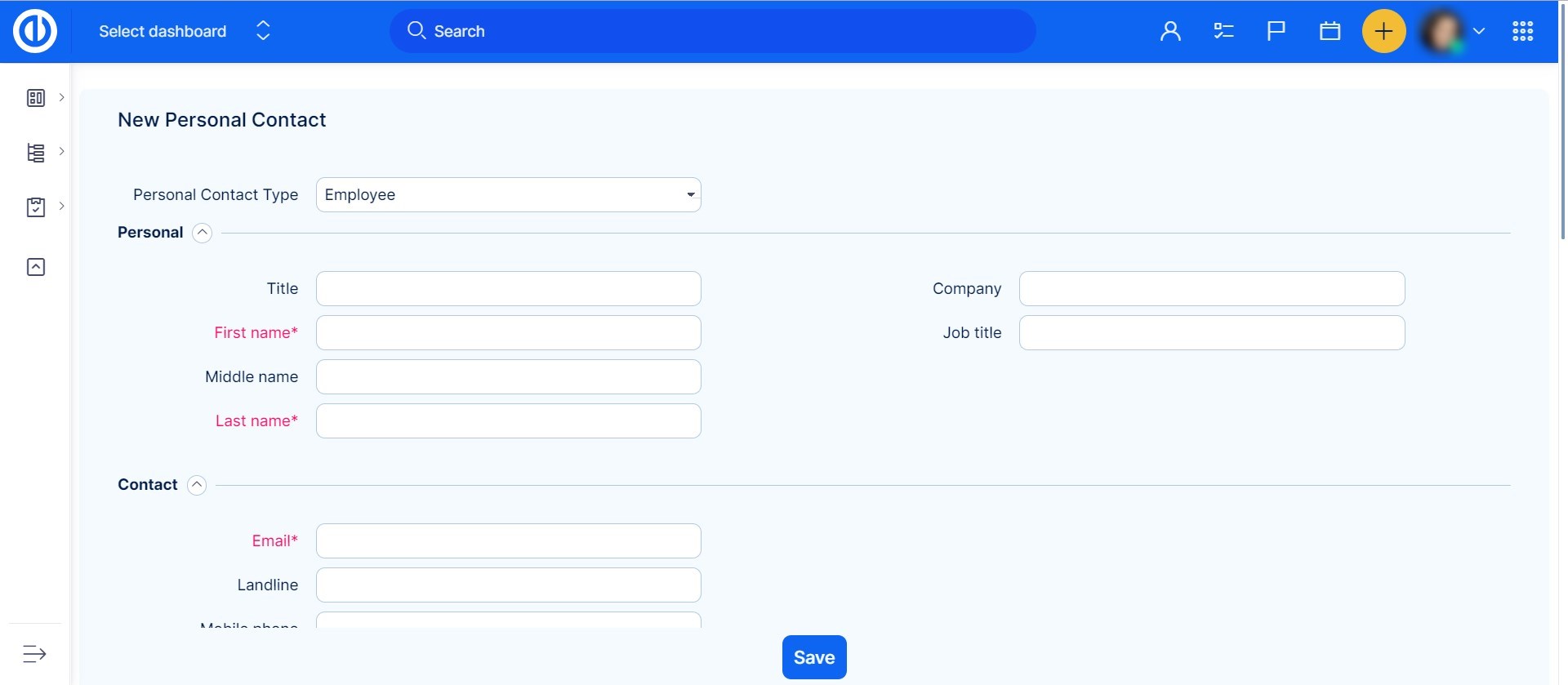Click the yellow plus add button
1568x685 pixels.
pyautogui.click(x=1383, y=31)
